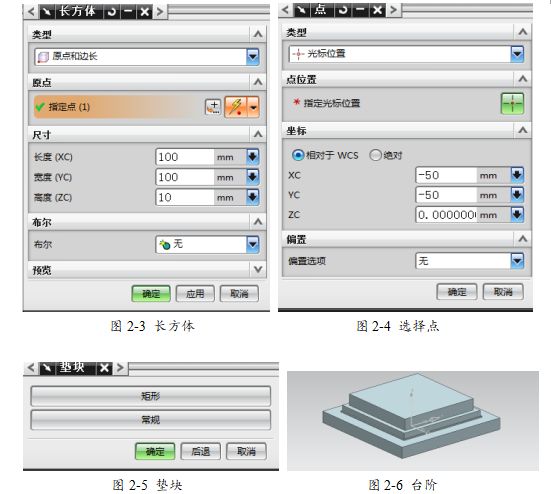Click the right arrow beside 点 title
The image size is (551, 494).
[394, 10]
